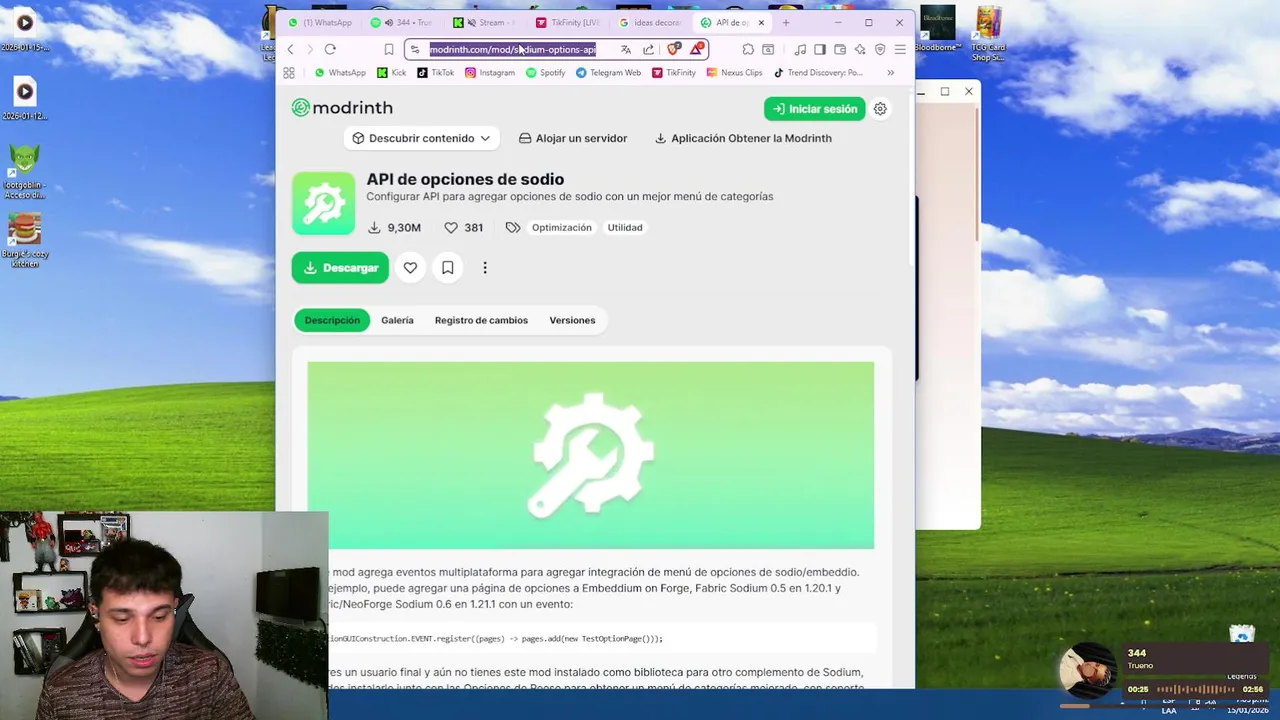1280x720 pixels.
Task: Open the extensions puzzle icon
Action: click(748, 49)
